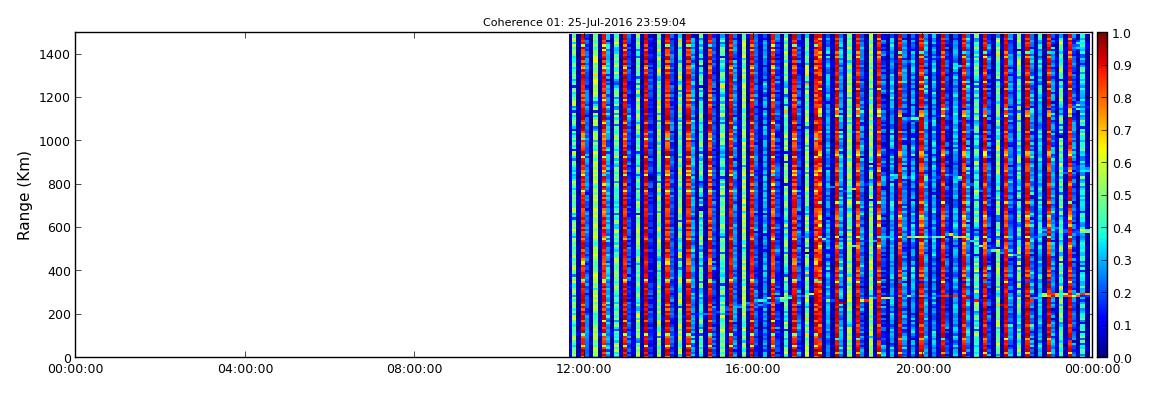This screenshot has width=1150, height=407.
Task: Click the 1400 tick label on range axis
Action: pos(54,54)
